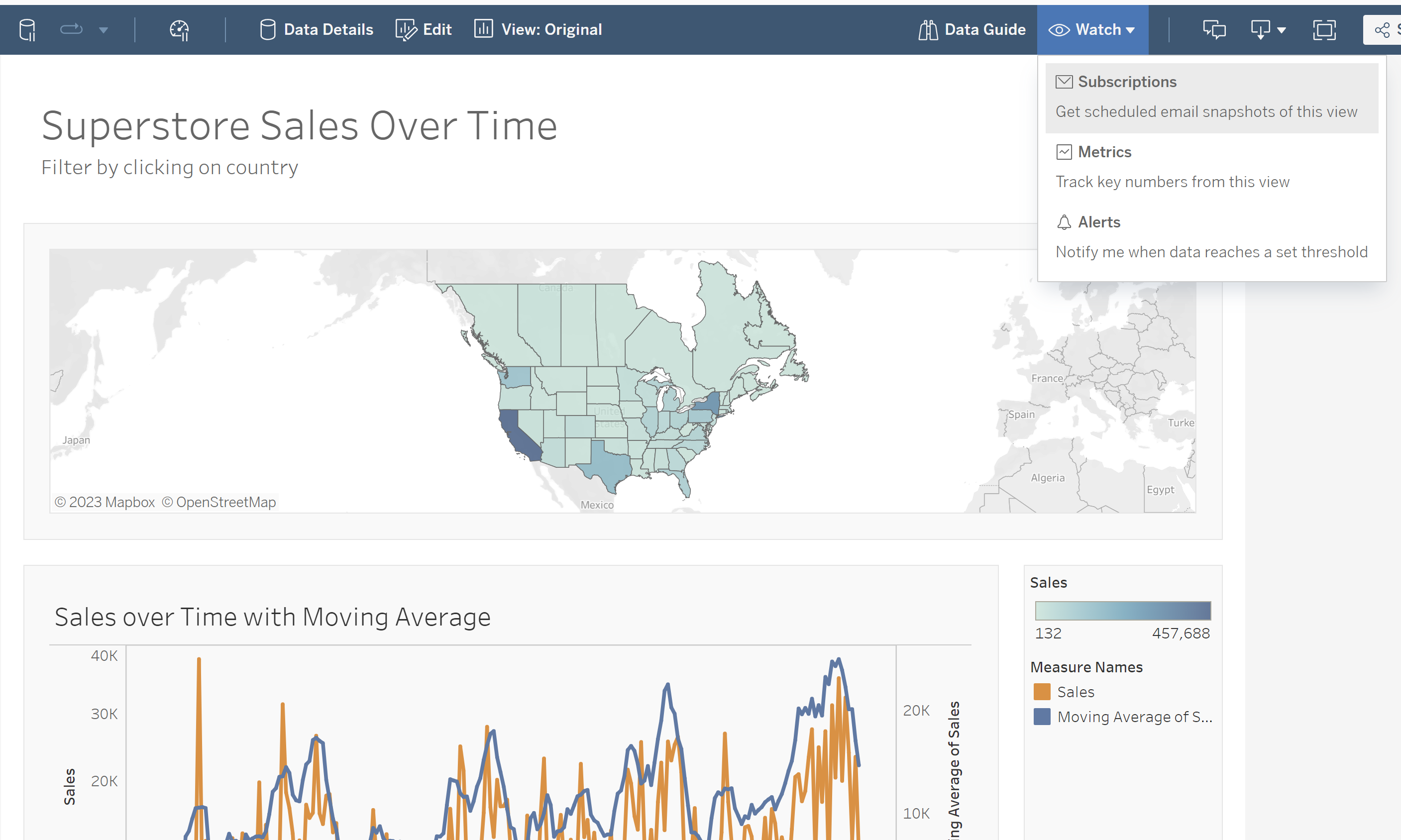Open Data Details panel
The image size is (1401, 840).
(x=317, y=29)
